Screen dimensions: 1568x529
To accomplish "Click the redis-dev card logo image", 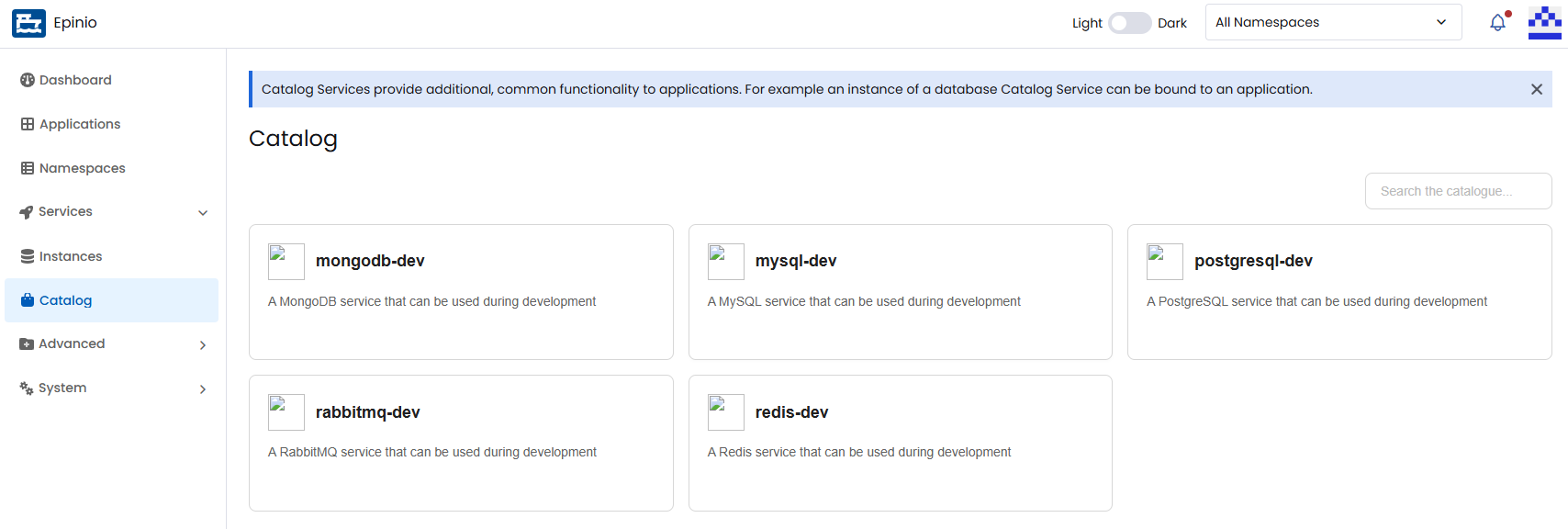I will tap(726, 412).
